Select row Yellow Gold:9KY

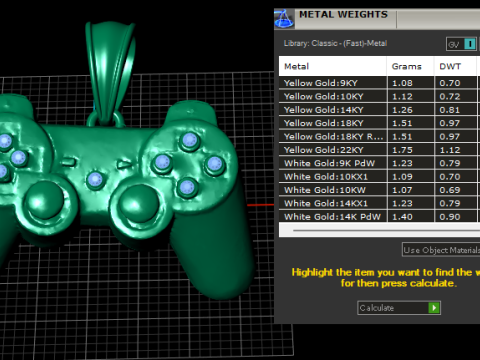pyautogui.click(x=379, y=83)
